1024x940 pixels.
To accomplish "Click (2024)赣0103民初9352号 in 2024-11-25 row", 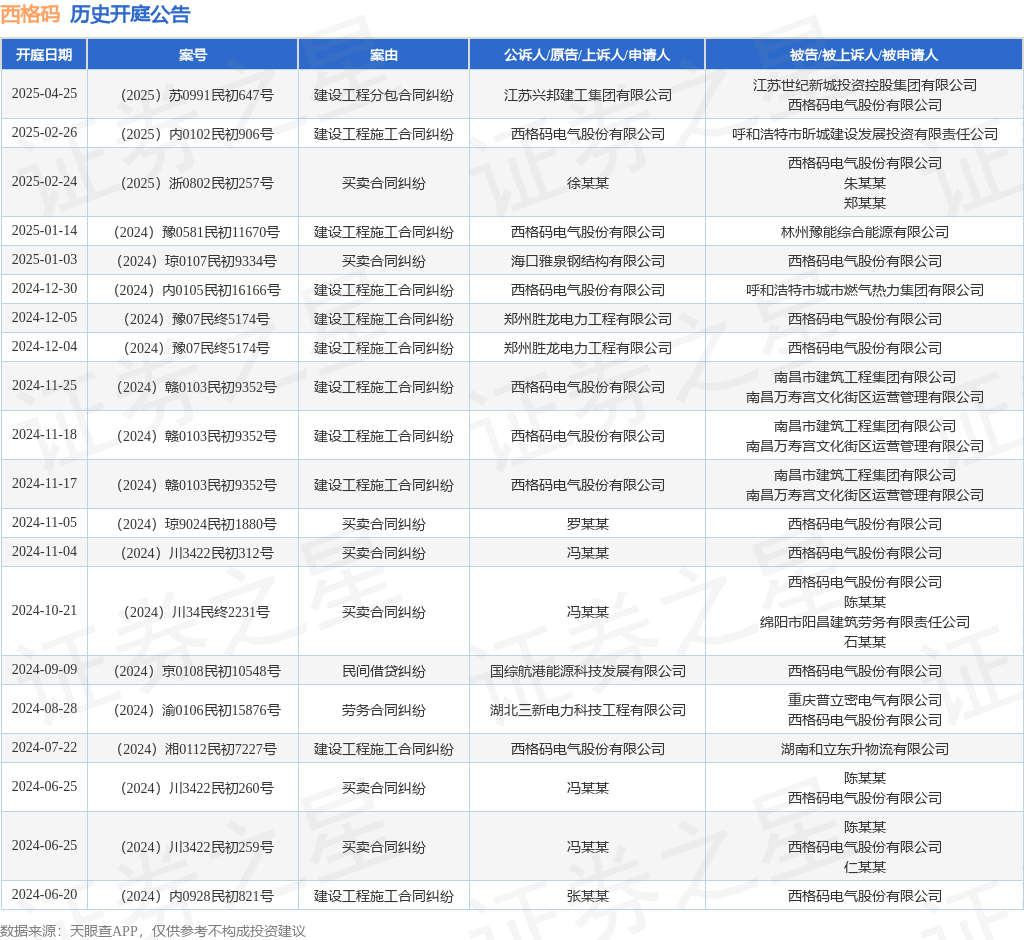I will click(193, 387).
